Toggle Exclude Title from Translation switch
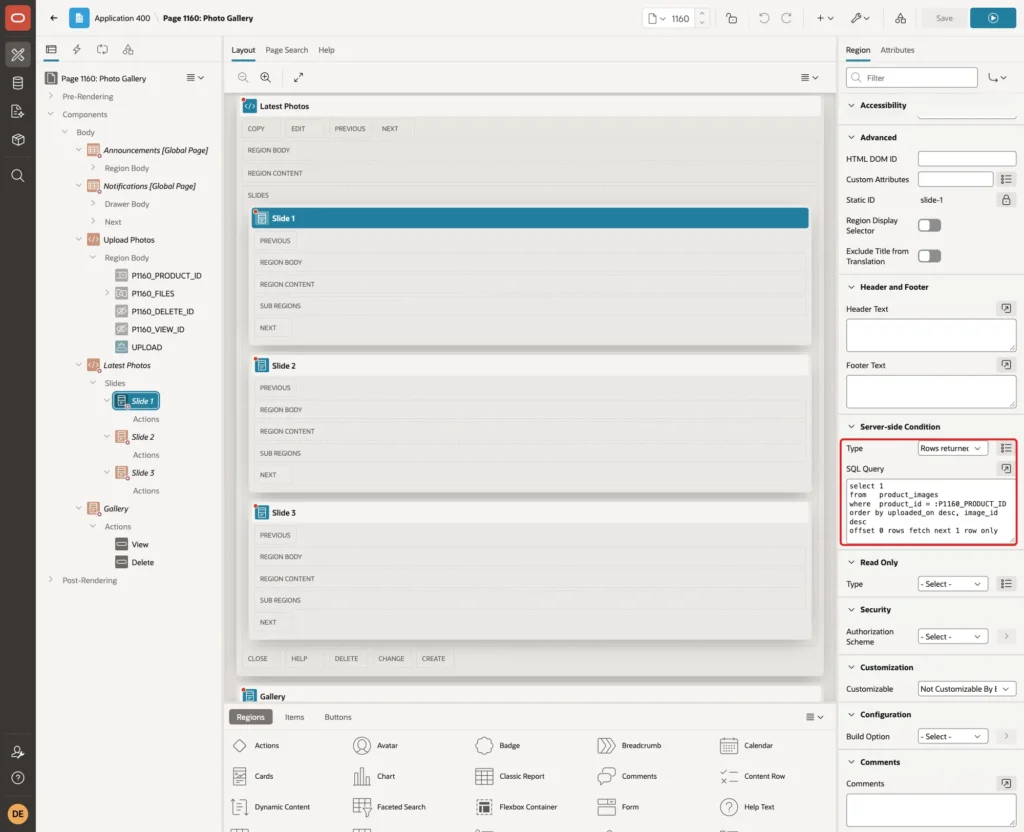1024x832 pixels. coord(929,256)
